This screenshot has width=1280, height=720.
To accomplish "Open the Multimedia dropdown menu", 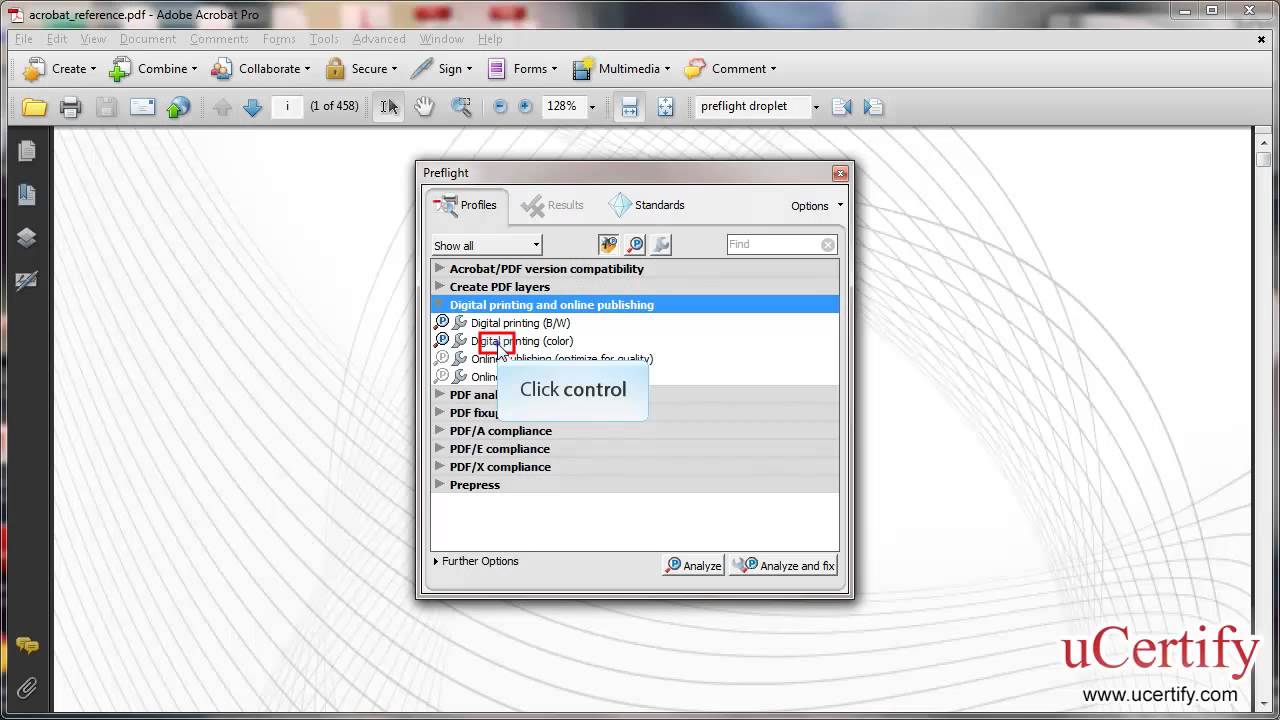I will (621, 69).
